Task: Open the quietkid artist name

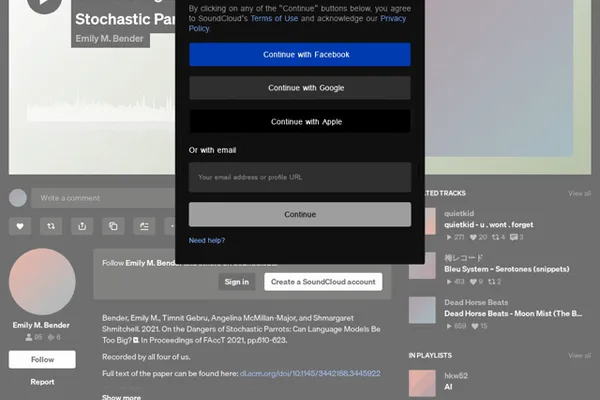Action: pyautogui.click(x=459, y=213)
